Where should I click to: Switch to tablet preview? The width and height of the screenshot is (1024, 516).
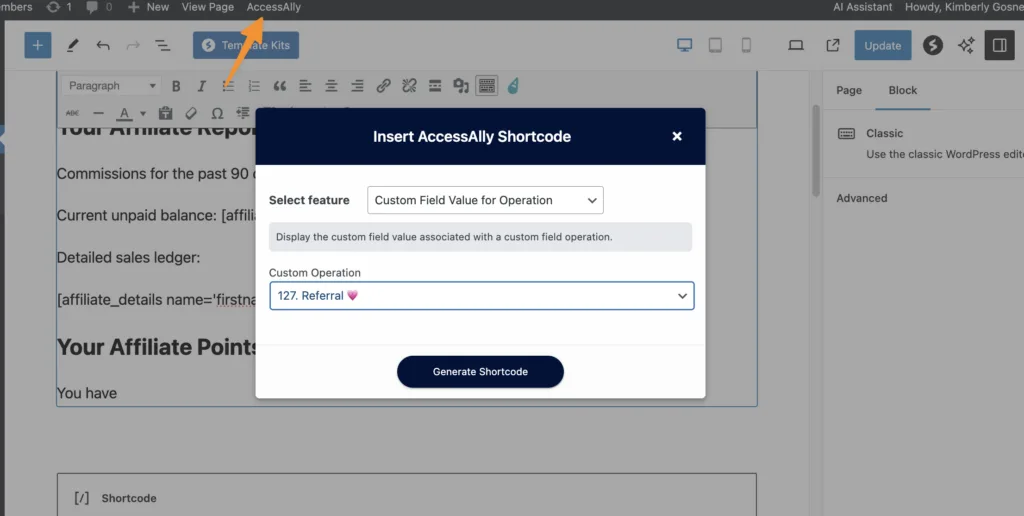(x=715, y=45)
